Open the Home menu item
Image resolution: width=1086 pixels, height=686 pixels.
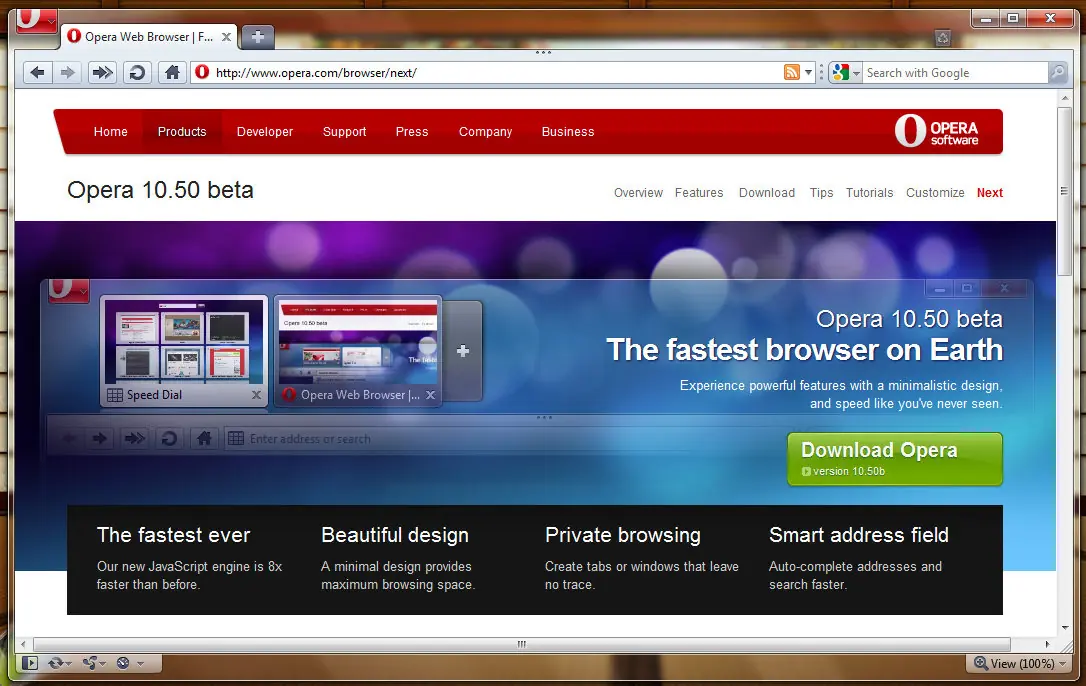111,132
